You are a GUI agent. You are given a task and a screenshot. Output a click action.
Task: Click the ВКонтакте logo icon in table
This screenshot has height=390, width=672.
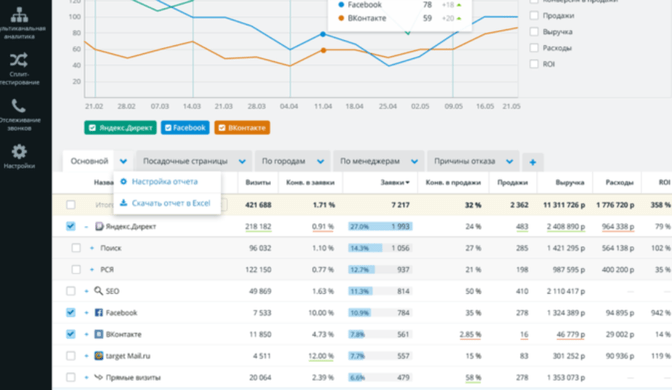(99, 334)
